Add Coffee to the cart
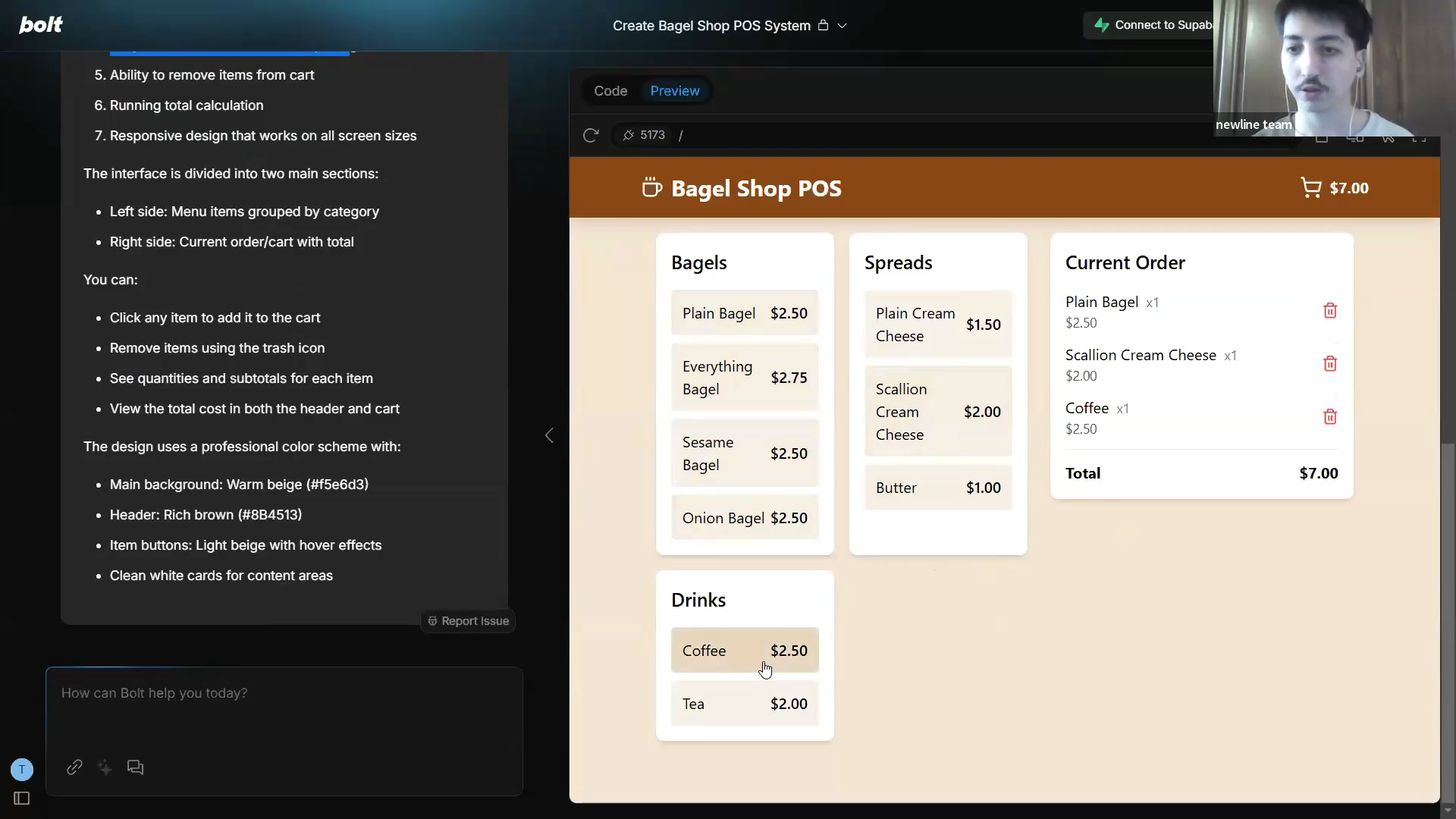1456x819 pixels. 745,651
